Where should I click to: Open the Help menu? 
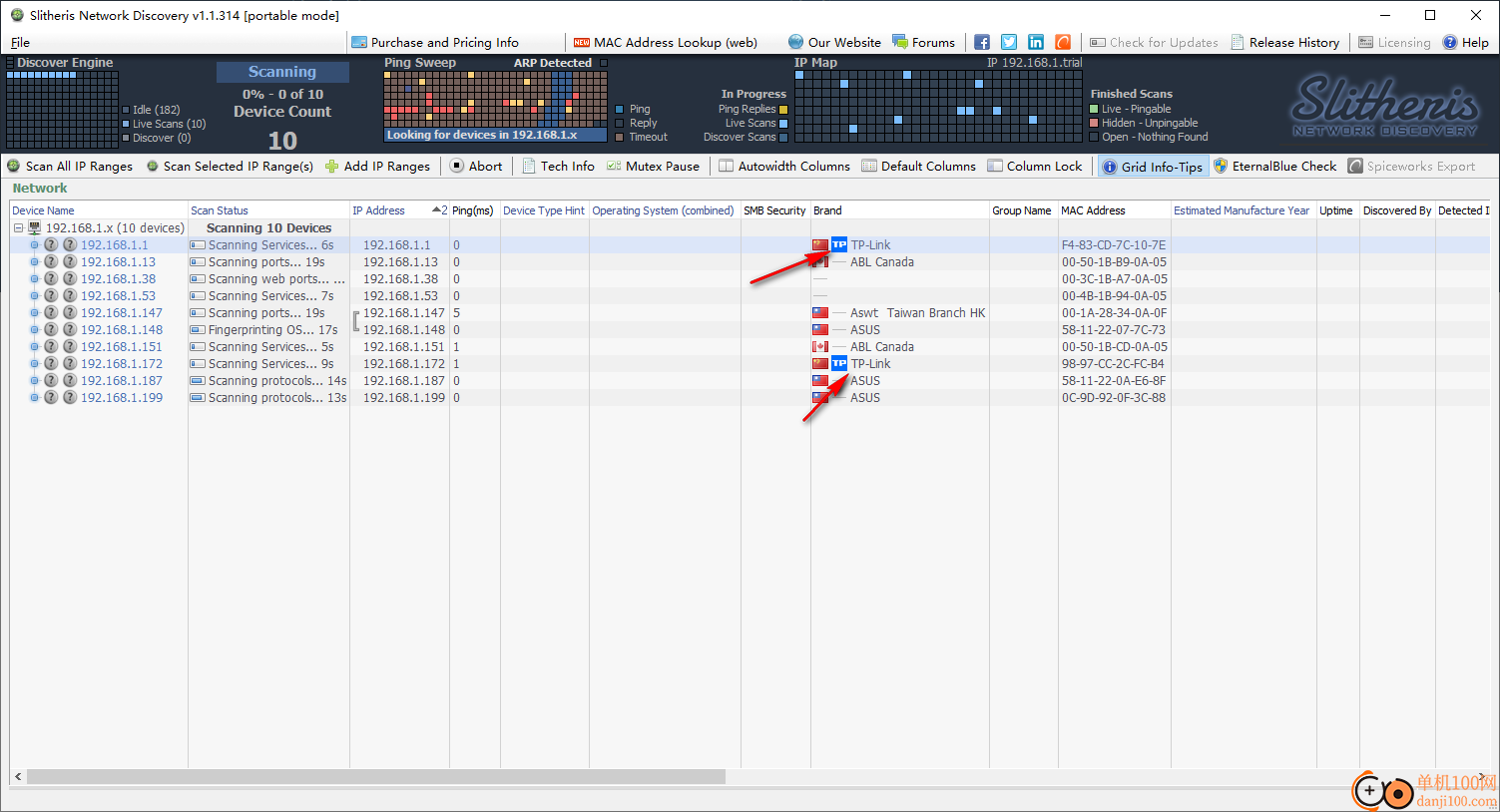coord(1466,42)
